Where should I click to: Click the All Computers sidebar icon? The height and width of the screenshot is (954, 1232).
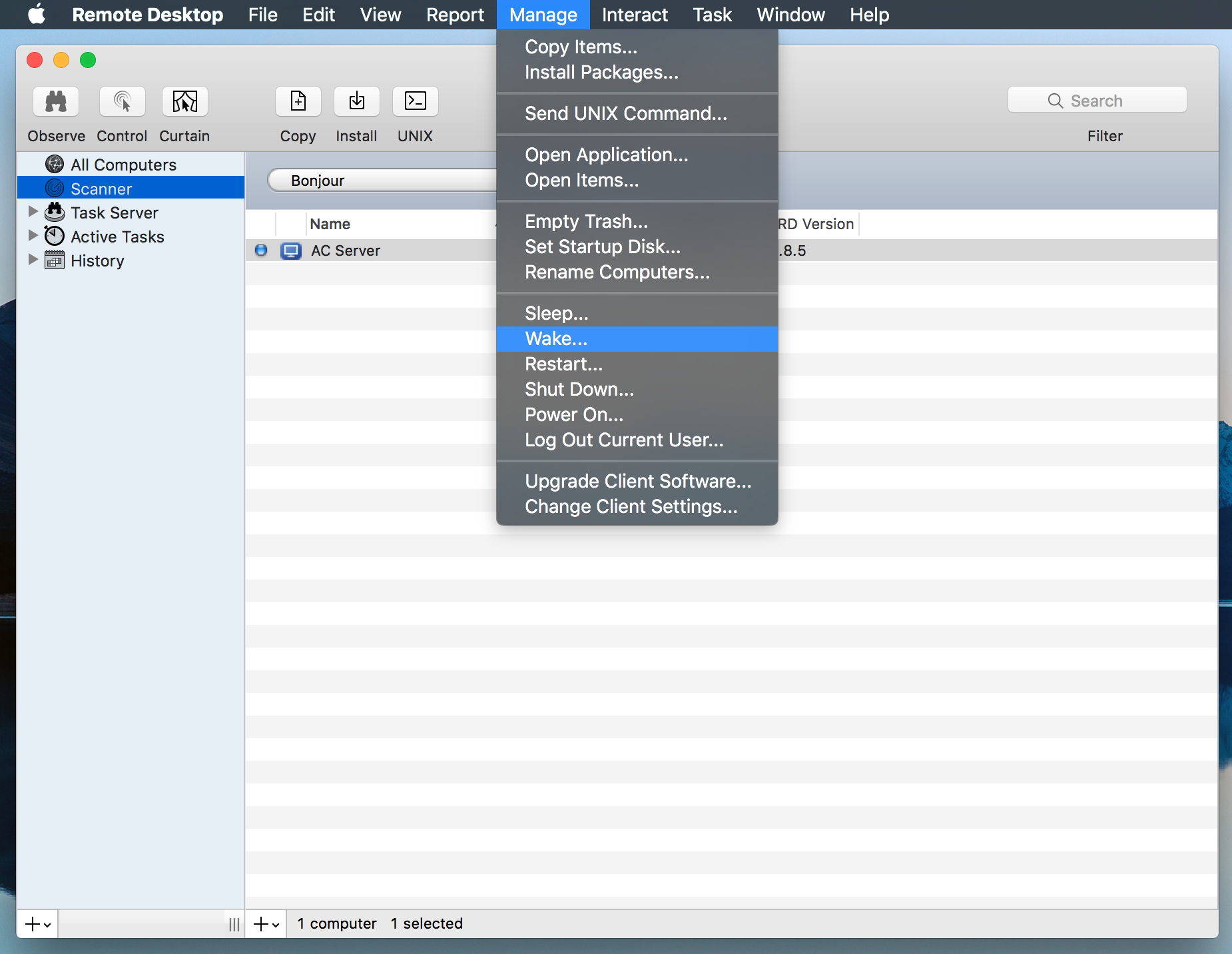pos(55,164)
